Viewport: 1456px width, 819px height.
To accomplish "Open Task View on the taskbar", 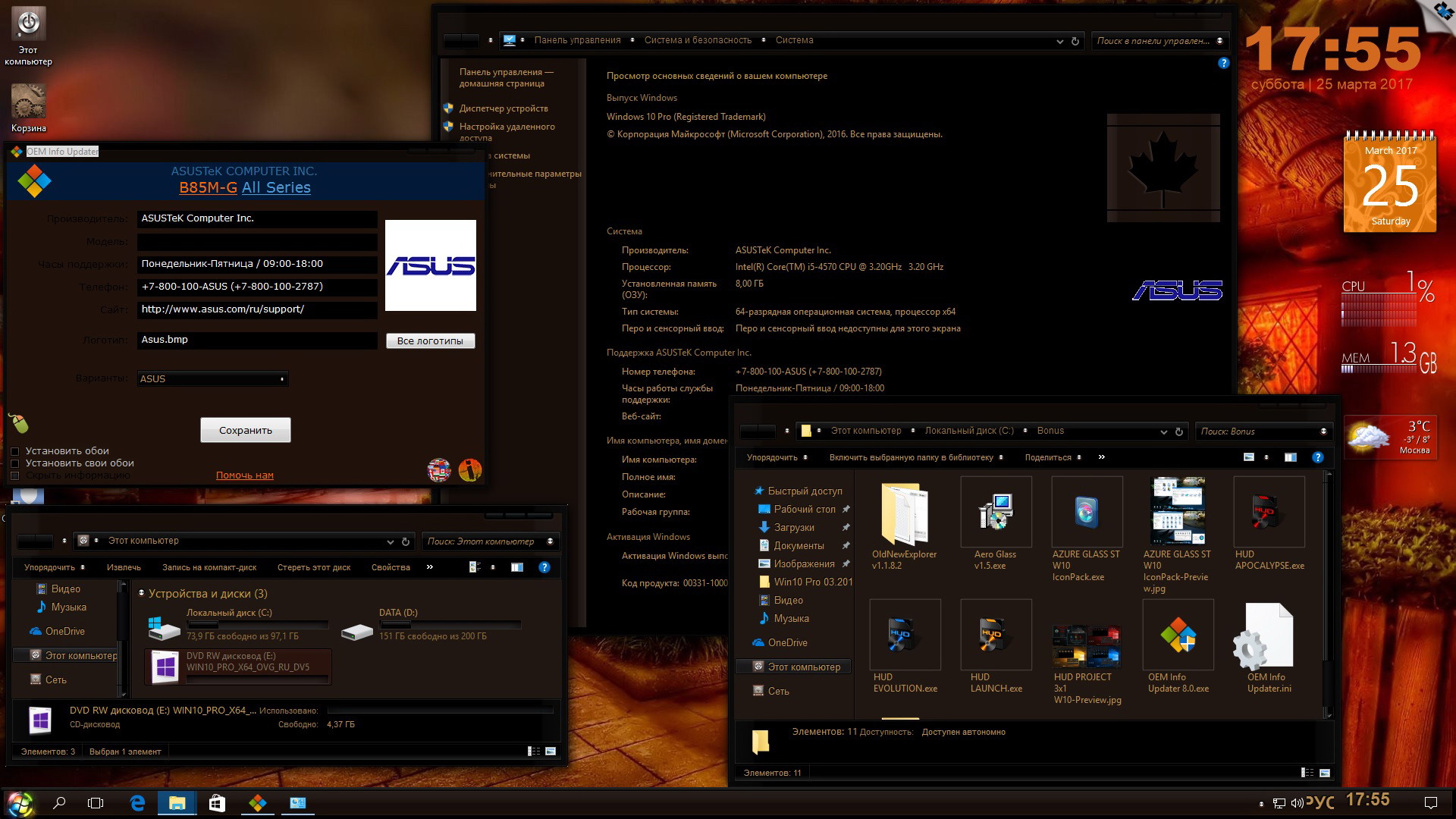I will pos(96,803).
